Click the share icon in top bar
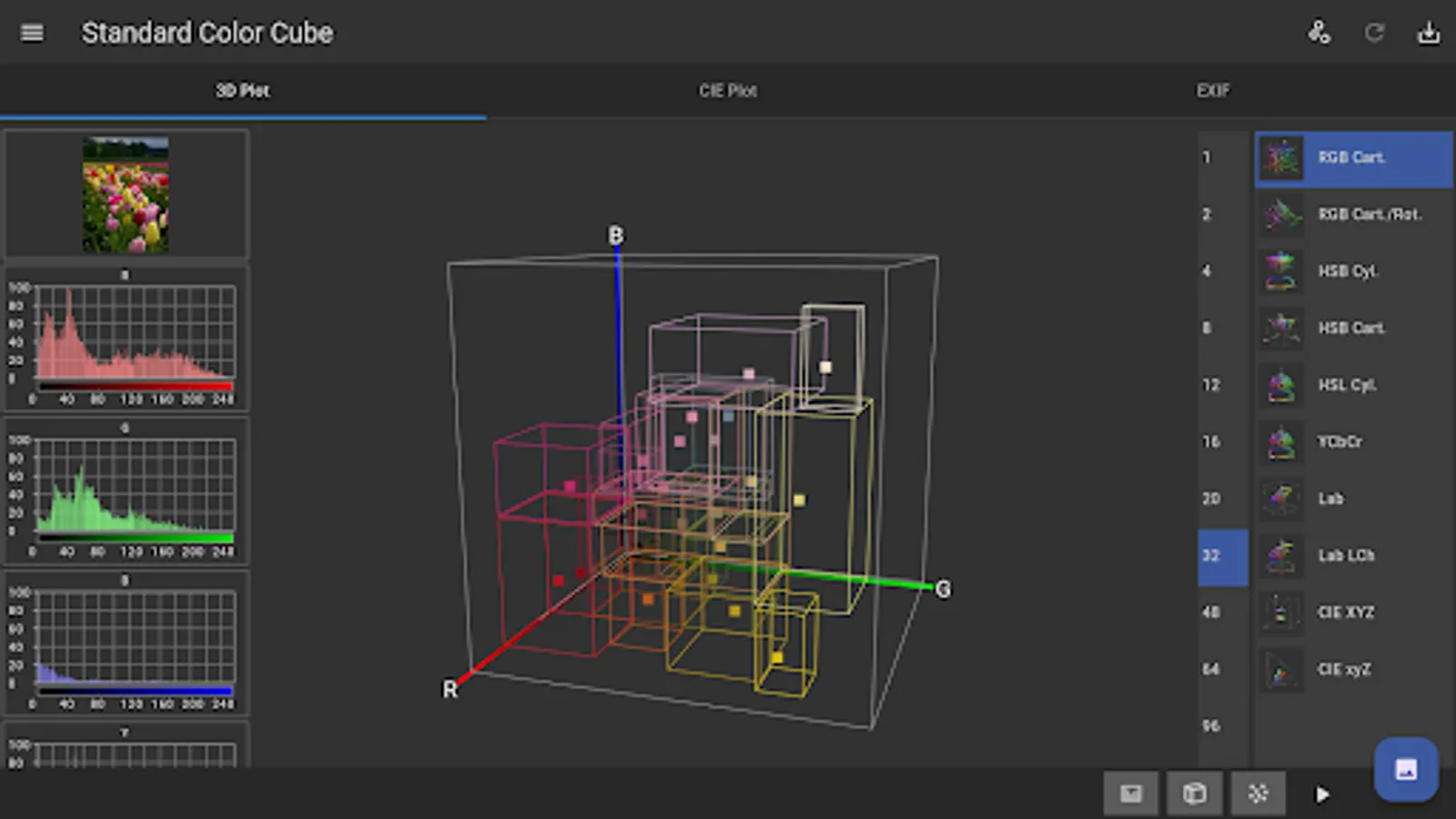The image size is (1456, 819). coord(1319,34)
